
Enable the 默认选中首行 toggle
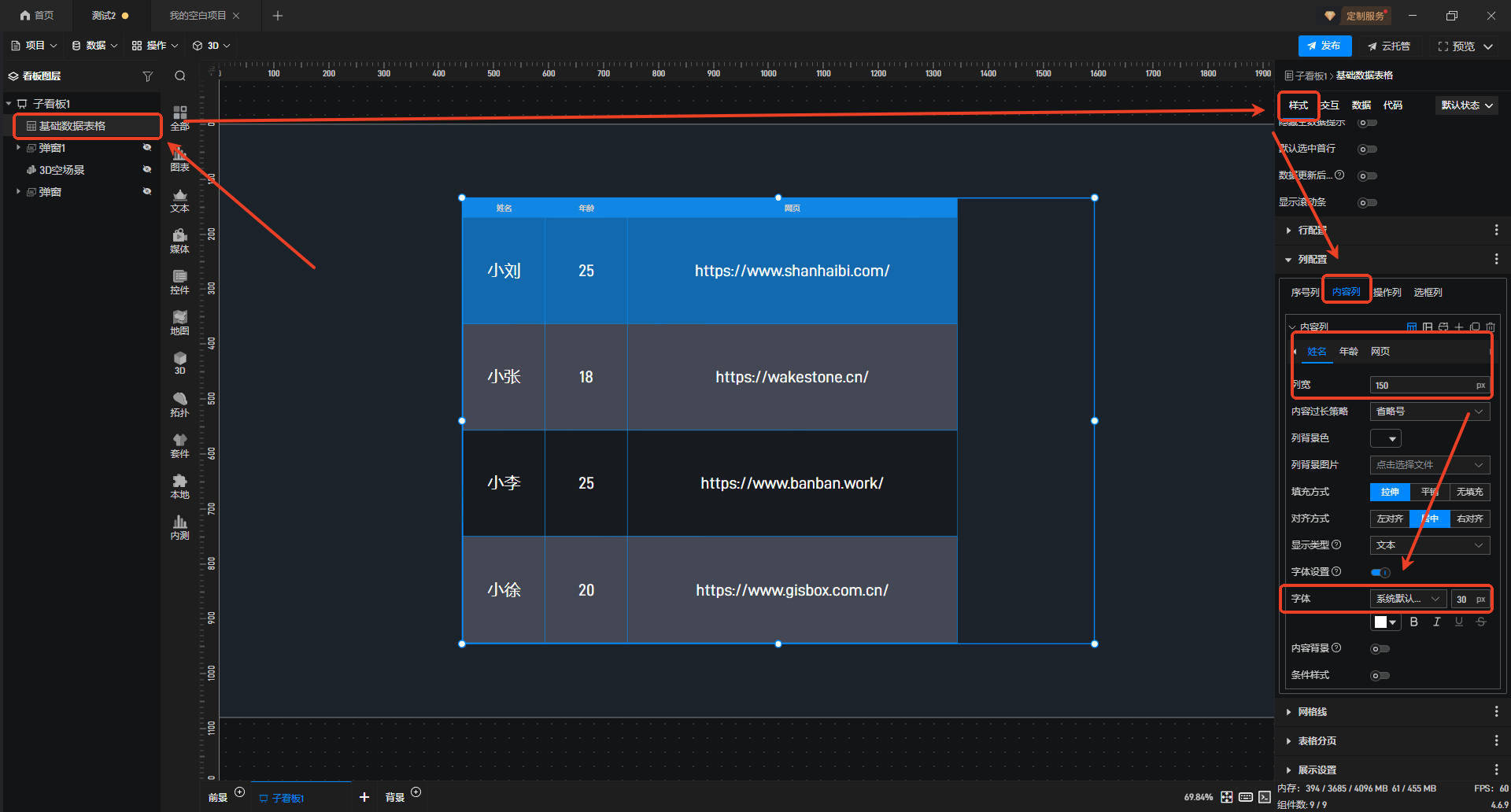coord(1367,149)
